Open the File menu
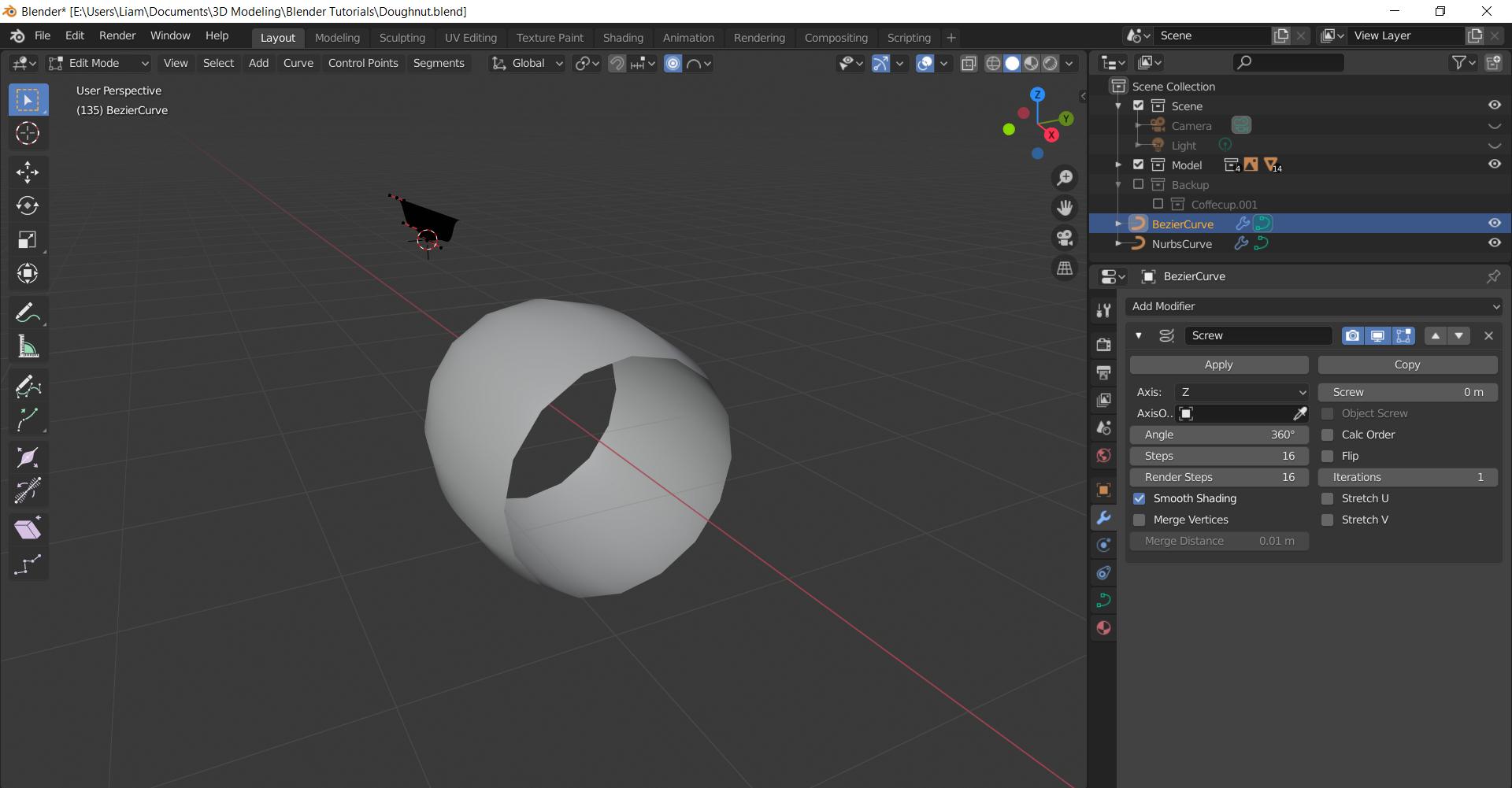Screen dimensions: 1512x788 point(43,35)
